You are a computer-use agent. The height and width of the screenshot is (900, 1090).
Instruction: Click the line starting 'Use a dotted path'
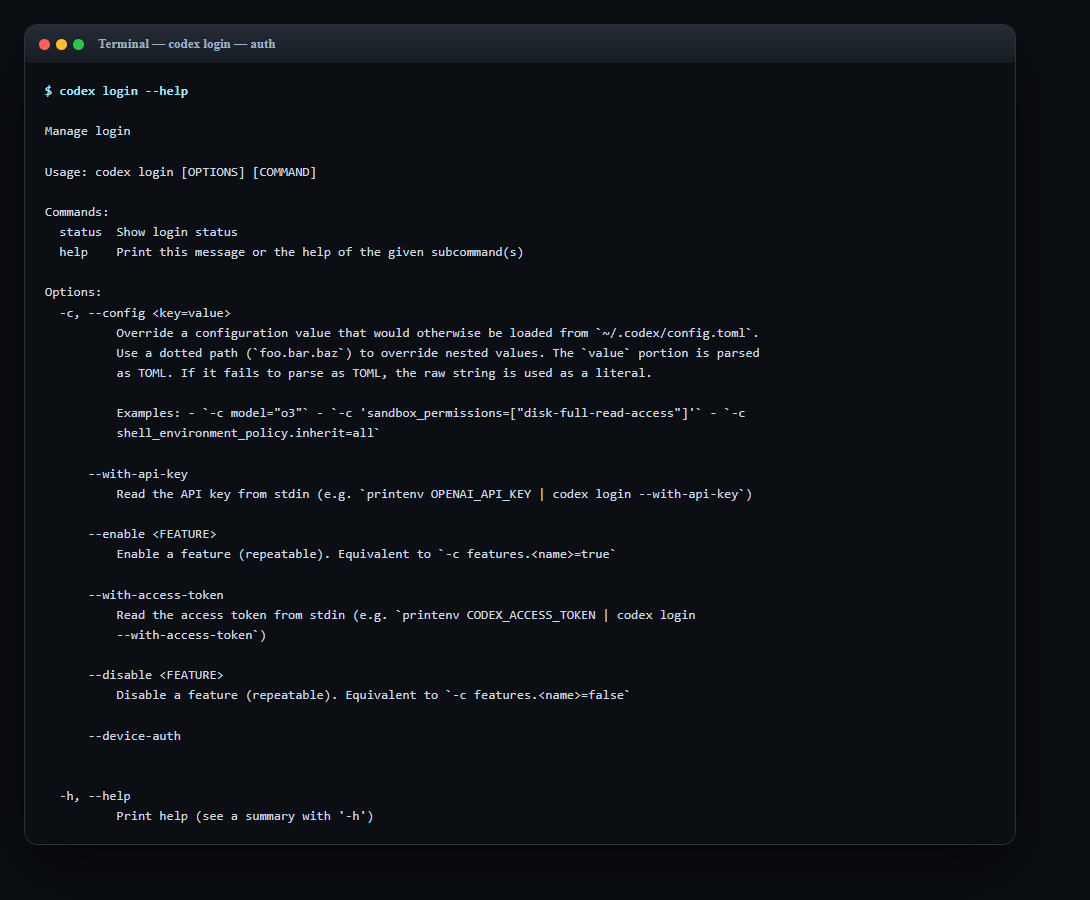click(437, 353)
